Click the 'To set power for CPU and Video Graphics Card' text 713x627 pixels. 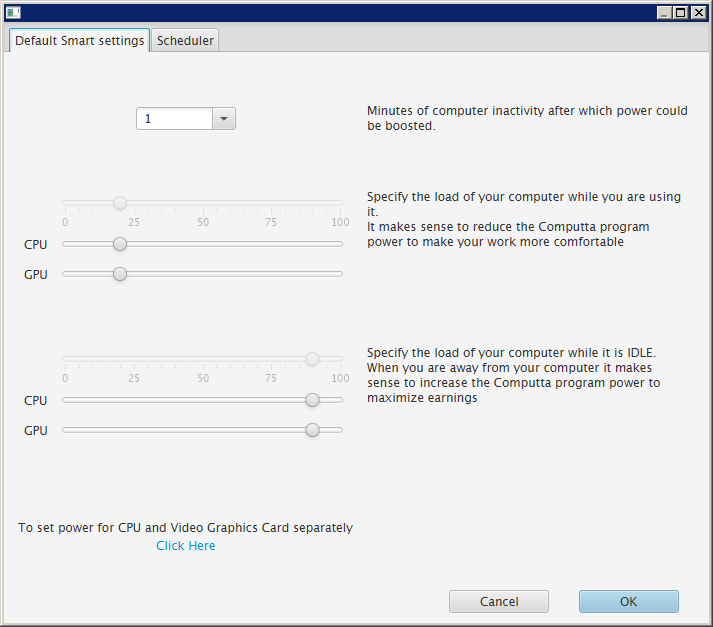point(186,528)
